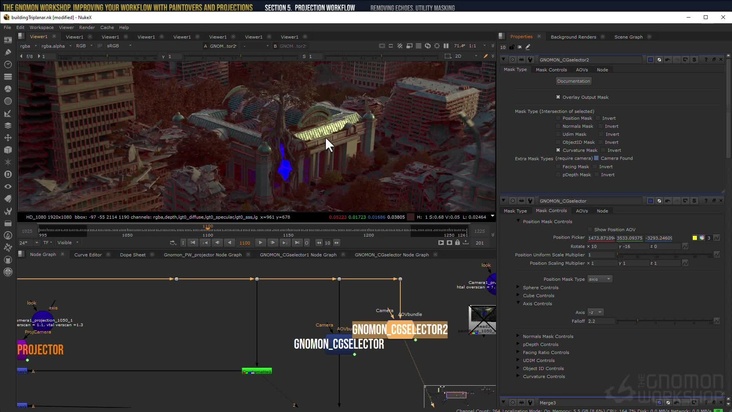Open the Filter nodes circle icon
732x412 pixels.
8,101
